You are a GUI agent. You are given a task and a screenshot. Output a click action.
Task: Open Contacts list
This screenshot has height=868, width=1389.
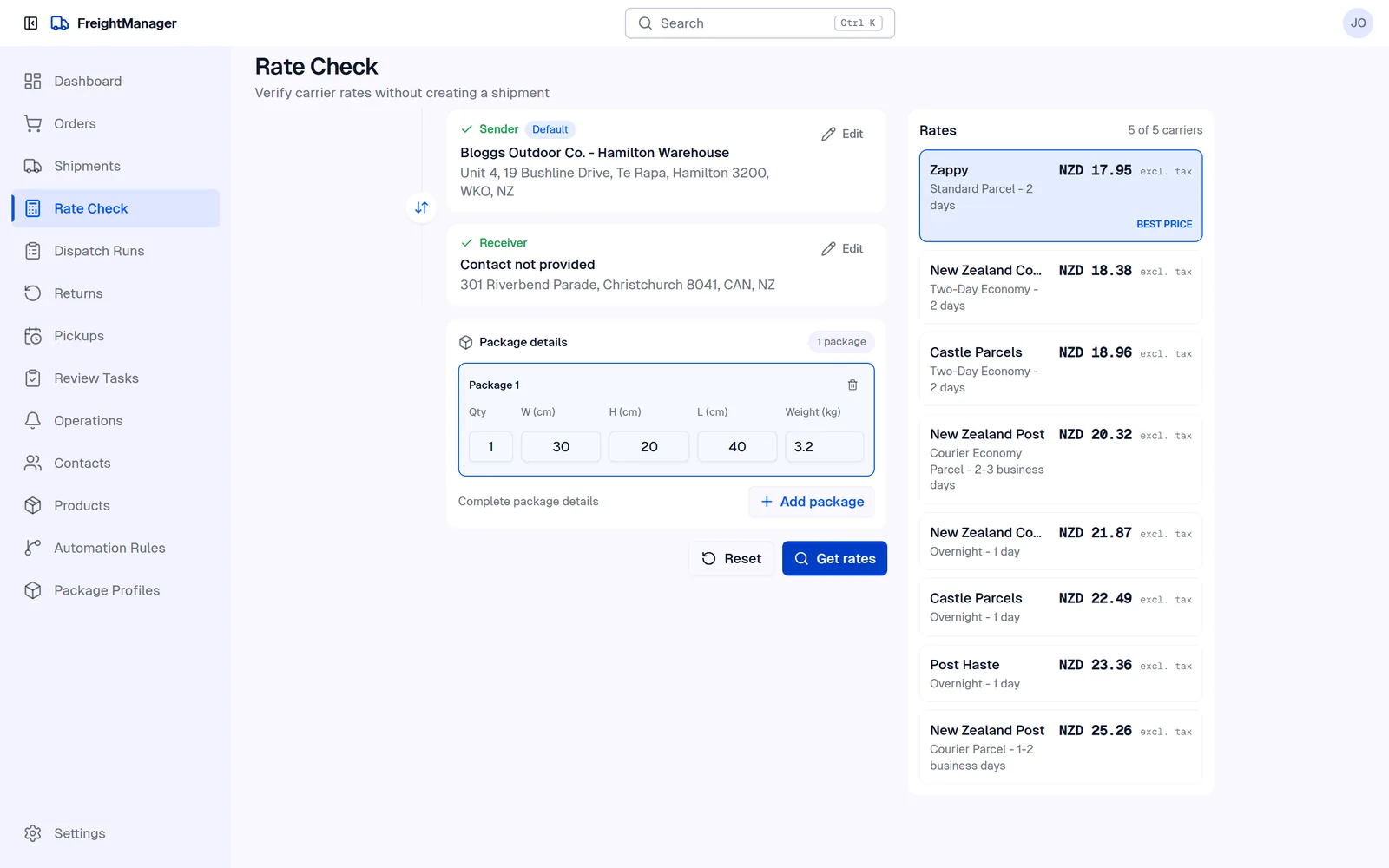(x=115, y=464)
